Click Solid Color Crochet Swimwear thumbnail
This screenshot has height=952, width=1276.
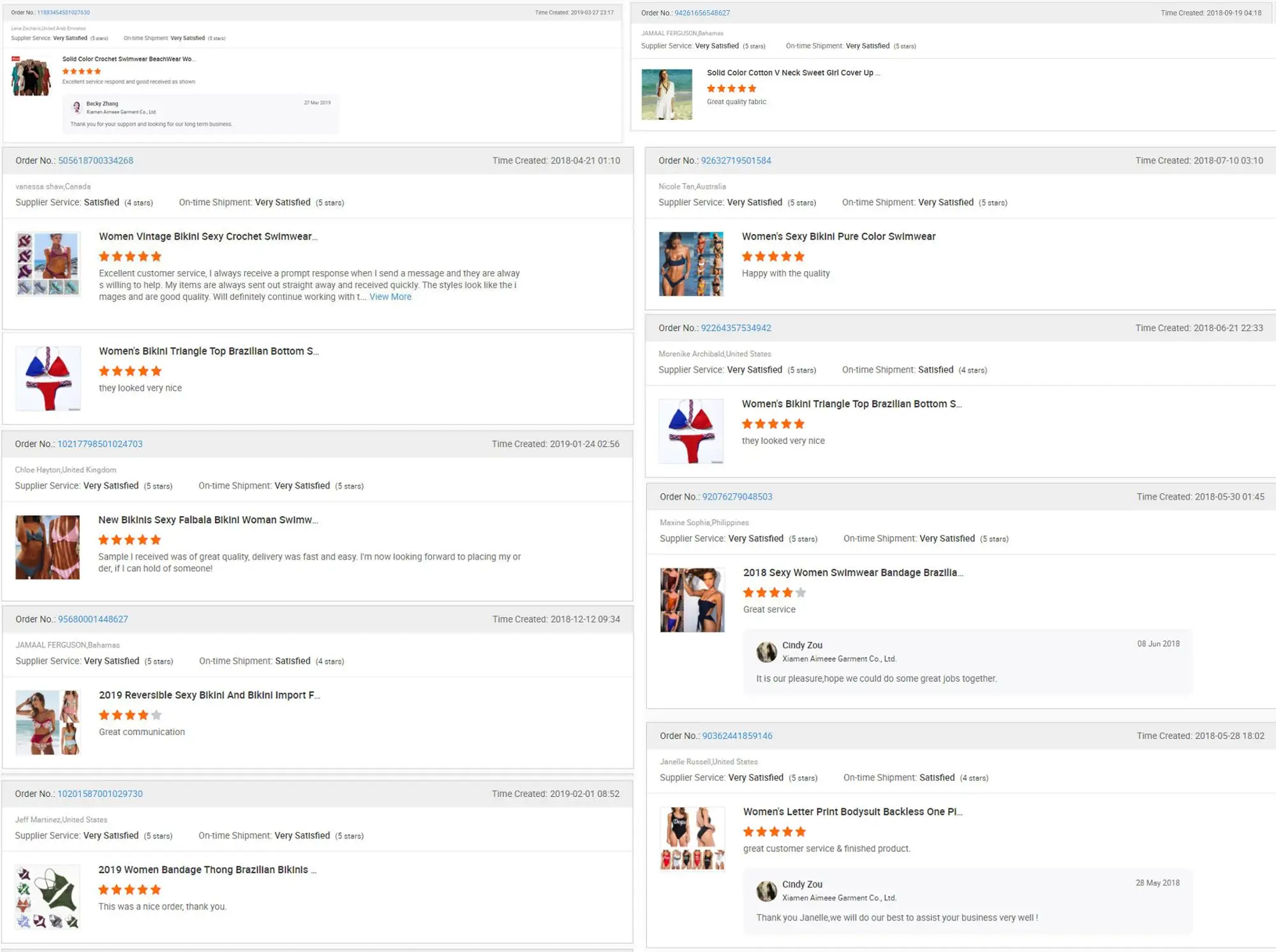(x=31, y=77)
